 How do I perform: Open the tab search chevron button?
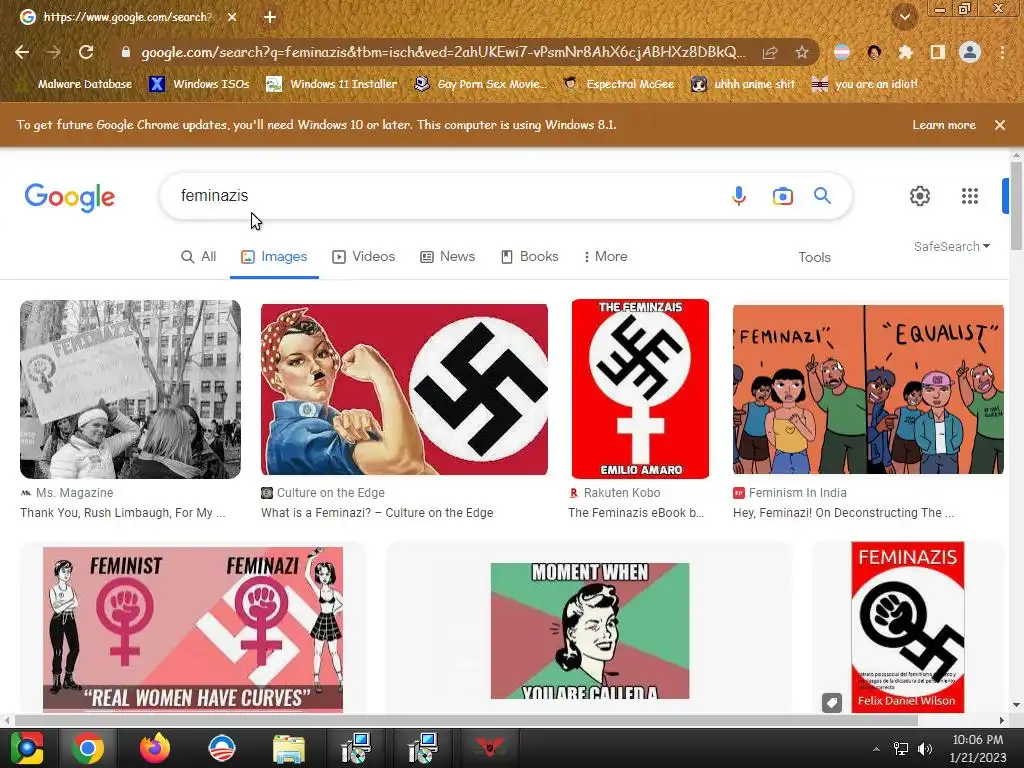click(x=905, y=17)
